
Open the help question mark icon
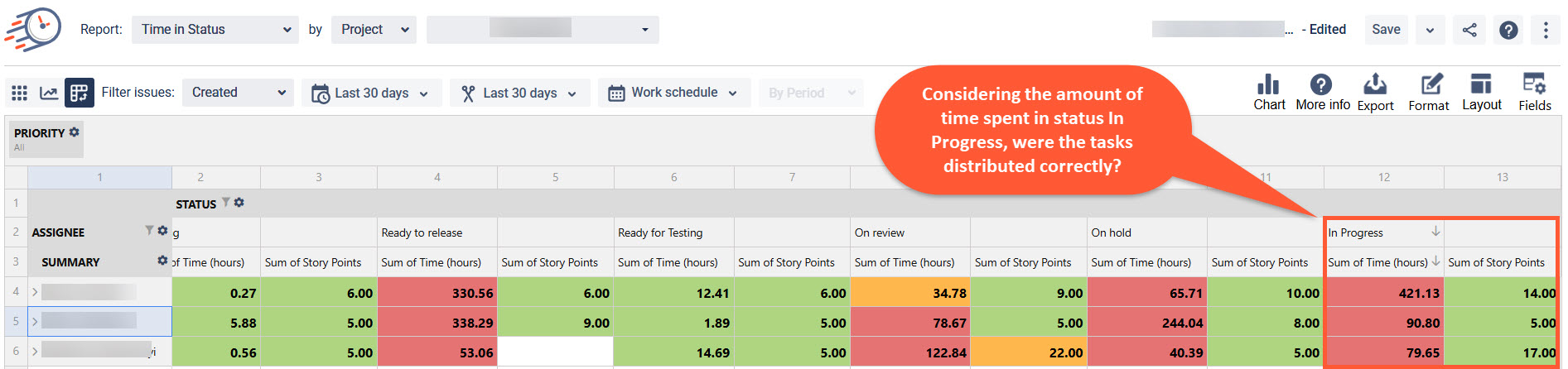1508,31
